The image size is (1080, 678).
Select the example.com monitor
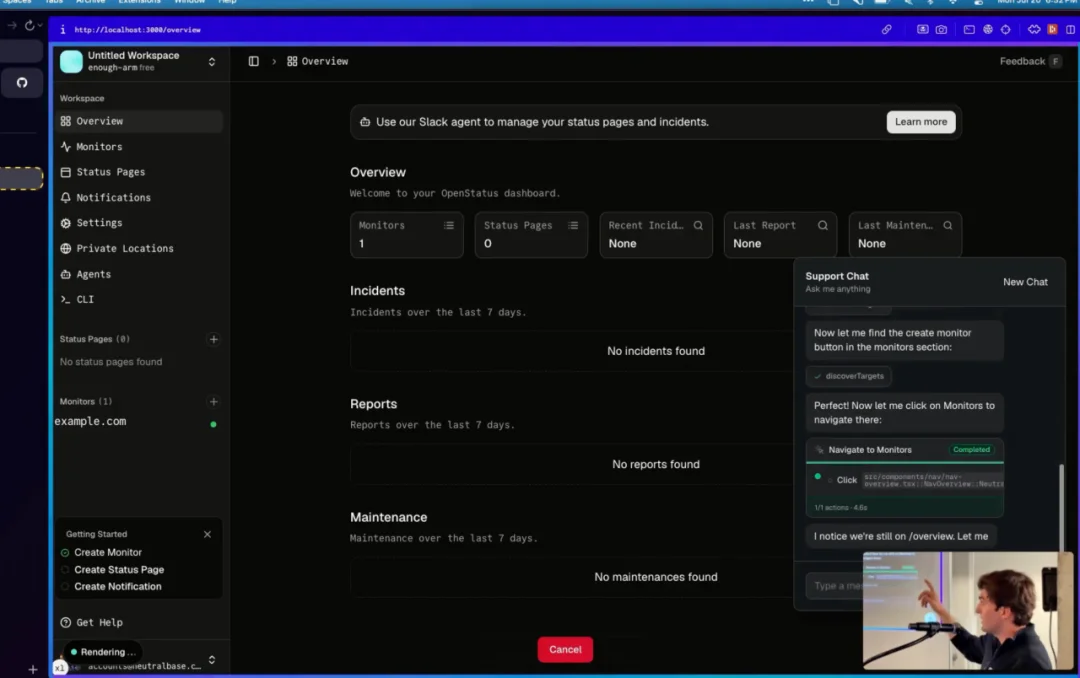[x=138, y=422]
